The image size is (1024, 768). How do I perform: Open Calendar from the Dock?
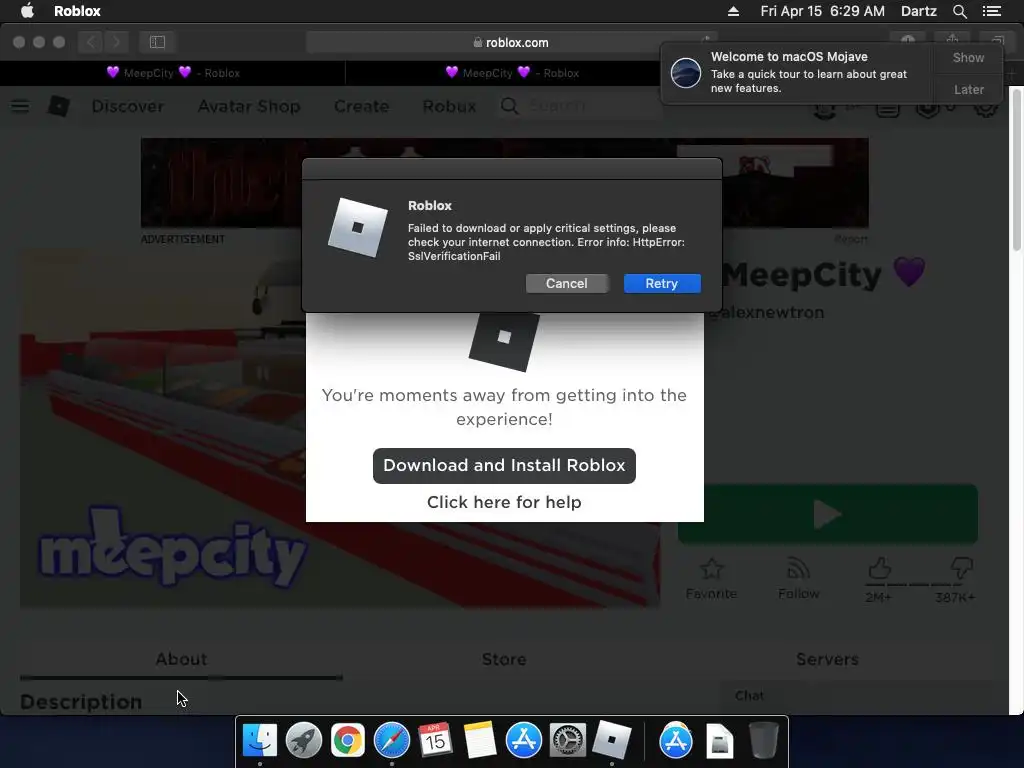tap(435, 740)
